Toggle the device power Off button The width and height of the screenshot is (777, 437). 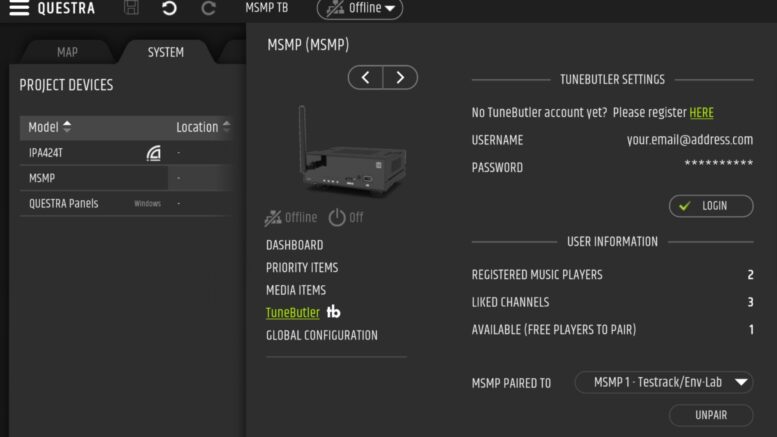point(346,218)
